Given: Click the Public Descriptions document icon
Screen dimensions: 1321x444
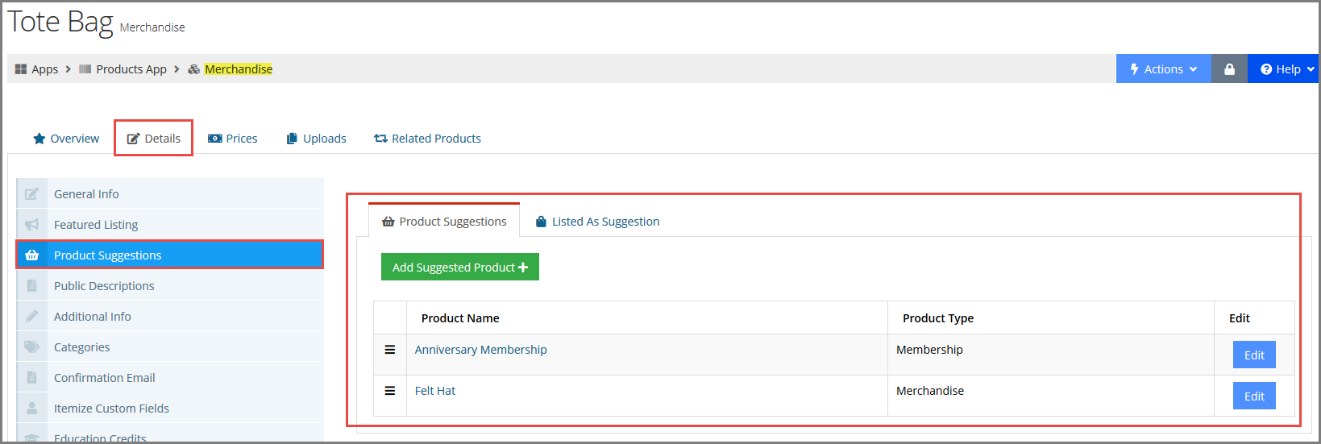Looking at the screenshot, I should coord(32,286).
